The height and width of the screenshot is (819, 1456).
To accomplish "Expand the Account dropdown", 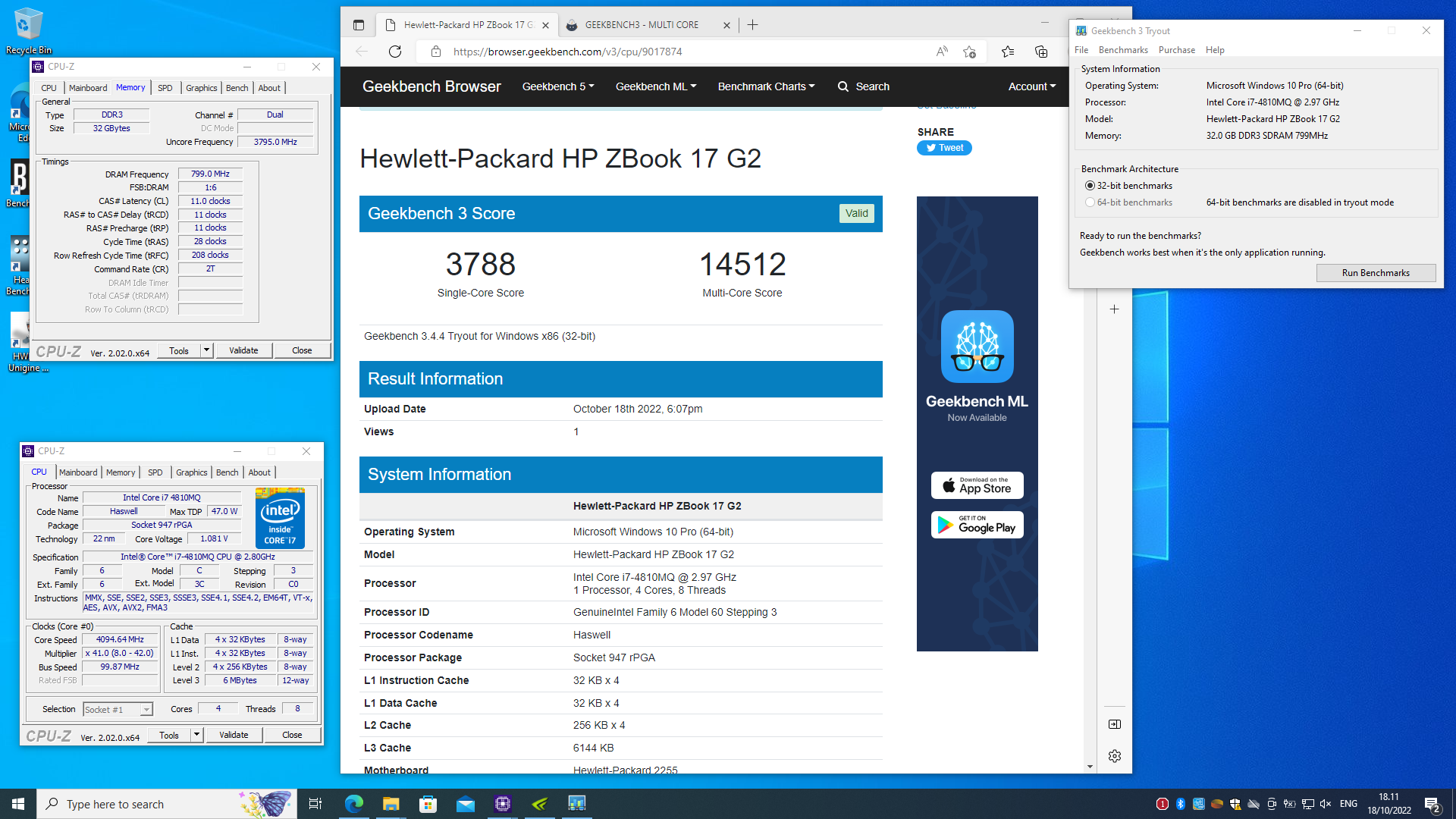I will 1032,86.
